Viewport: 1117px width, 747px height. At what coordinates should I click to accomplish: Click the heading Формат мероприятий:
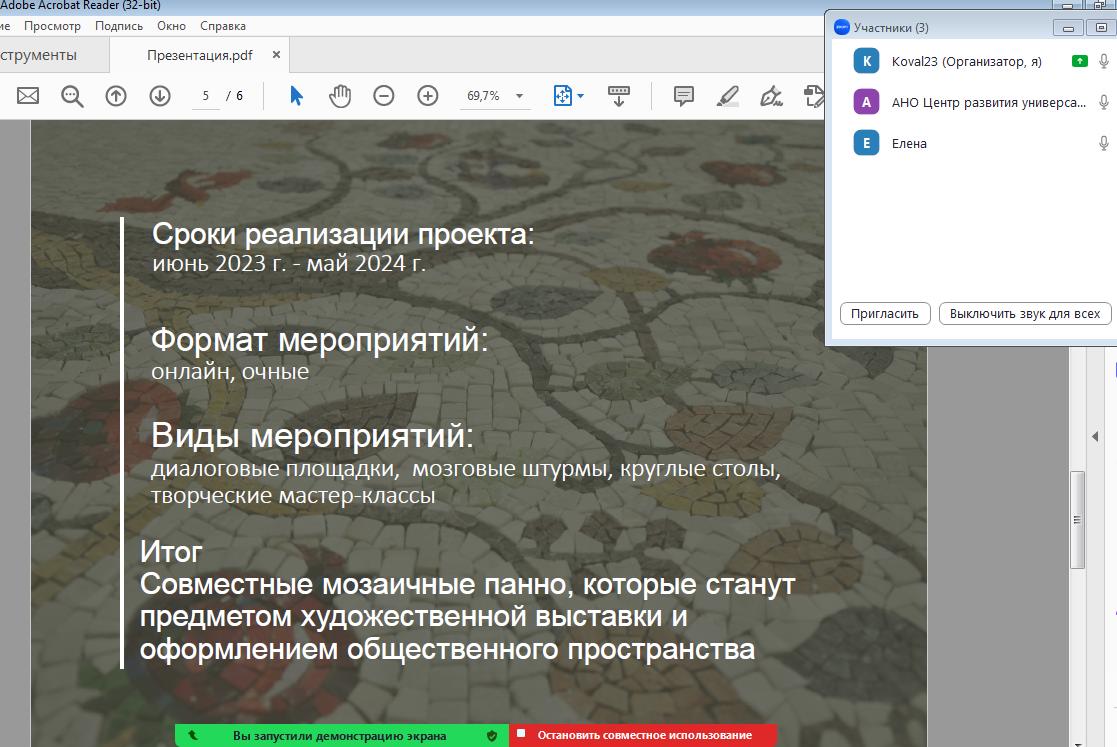pos(320,340)
